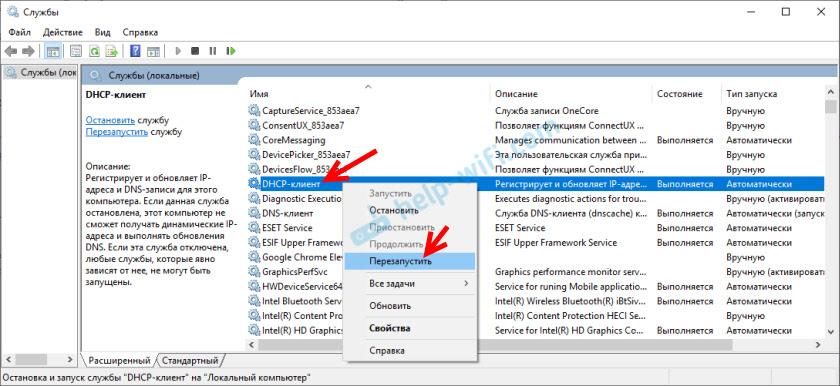Click the Refresh toolbar icon

click(x=94, y=51)
